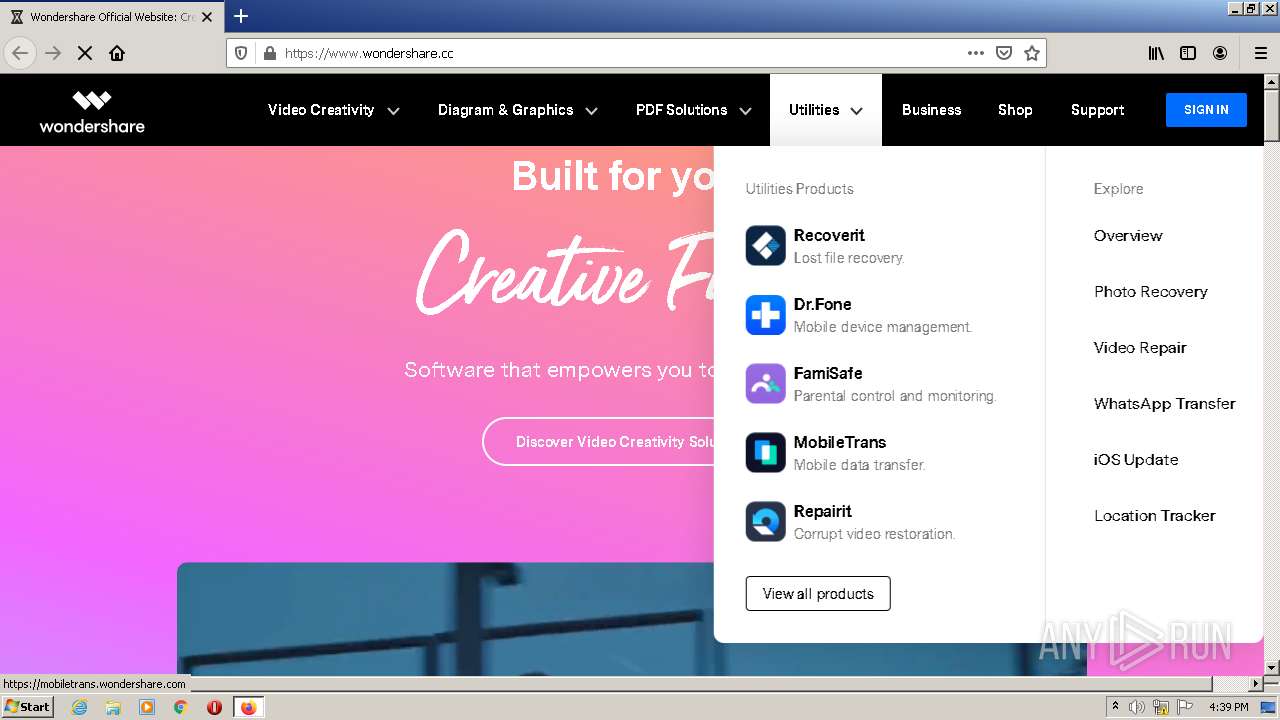Open Location Tracker link

click(1155, 516)
